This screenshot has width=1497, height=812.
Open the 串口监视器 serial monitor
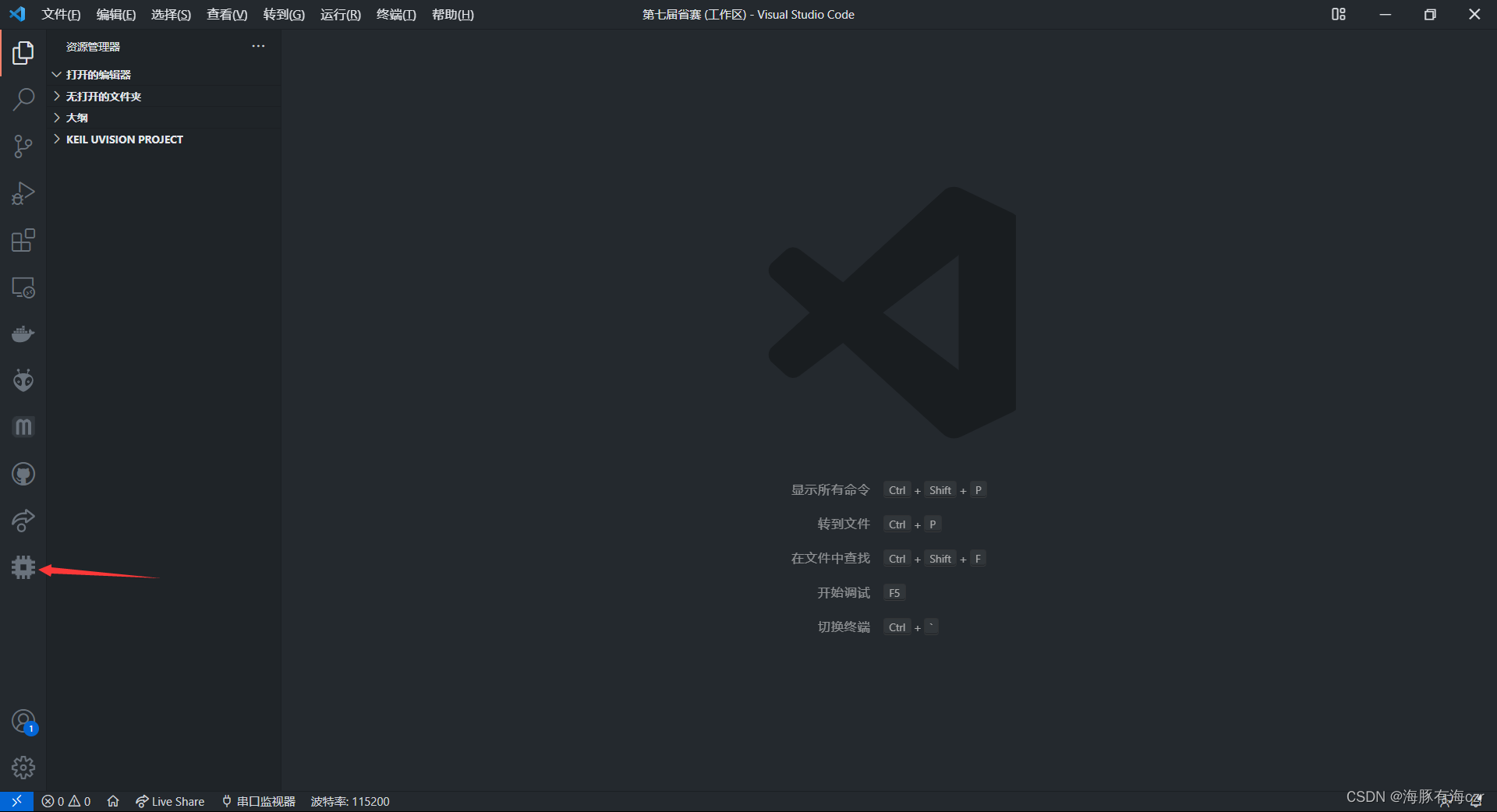[257, 801]
